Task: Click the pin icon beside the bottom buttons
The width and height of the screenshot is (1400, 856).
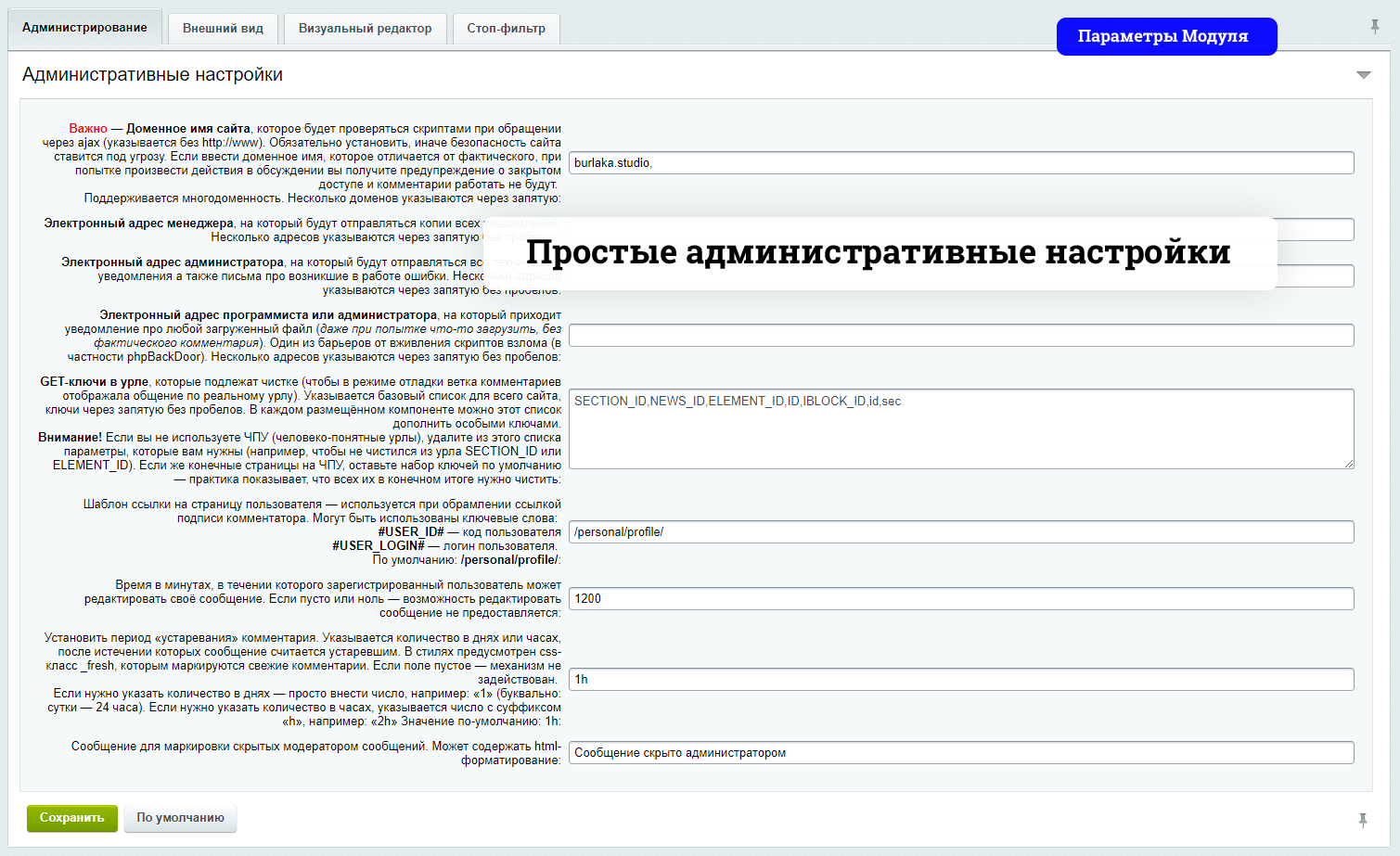Action: click(1362, 820)
